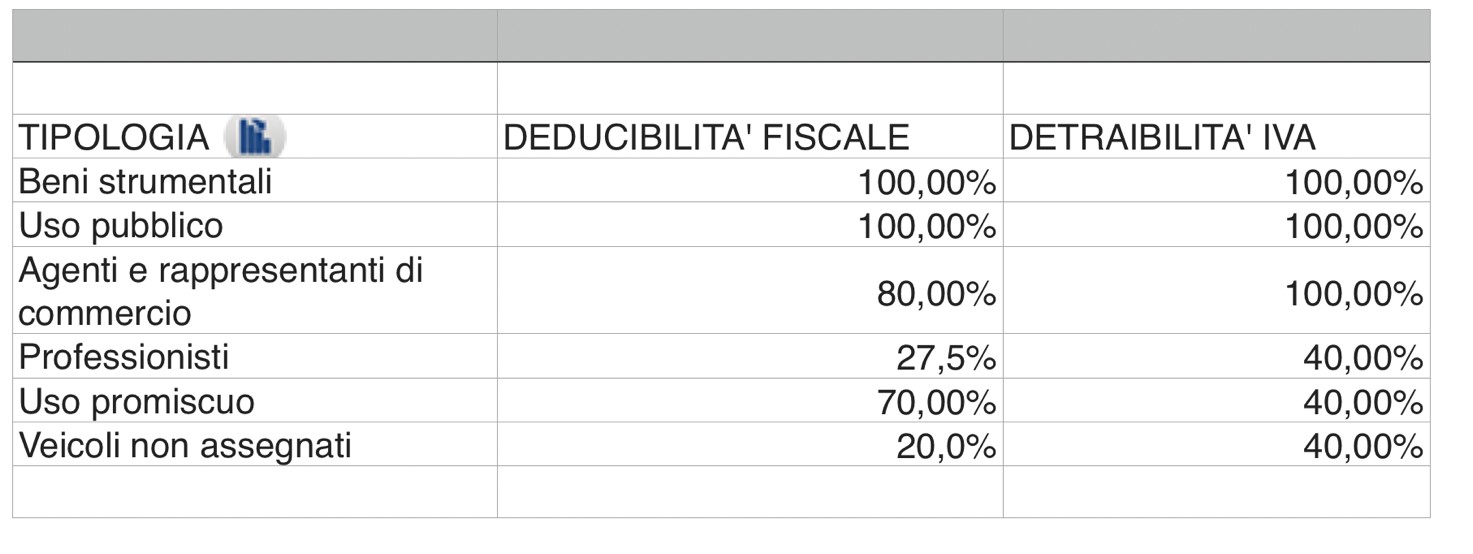
Task: Click the 20,0% deducibilita value cell
Action: click(750, 444)
